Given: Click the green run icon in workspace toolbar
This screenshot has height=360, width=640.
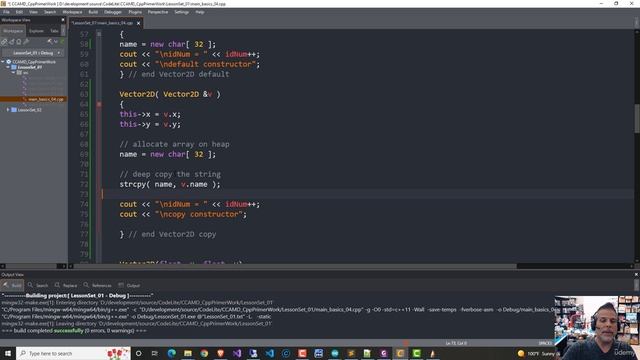Looking at the screenshot, I should [x=62, y=42].
